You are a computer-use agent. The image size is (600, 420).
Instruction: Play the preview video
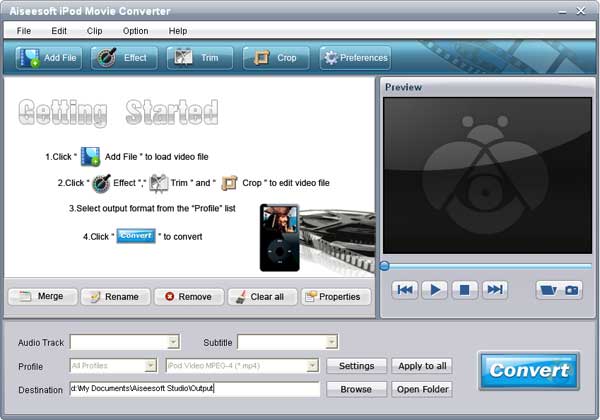click(435, 290)
